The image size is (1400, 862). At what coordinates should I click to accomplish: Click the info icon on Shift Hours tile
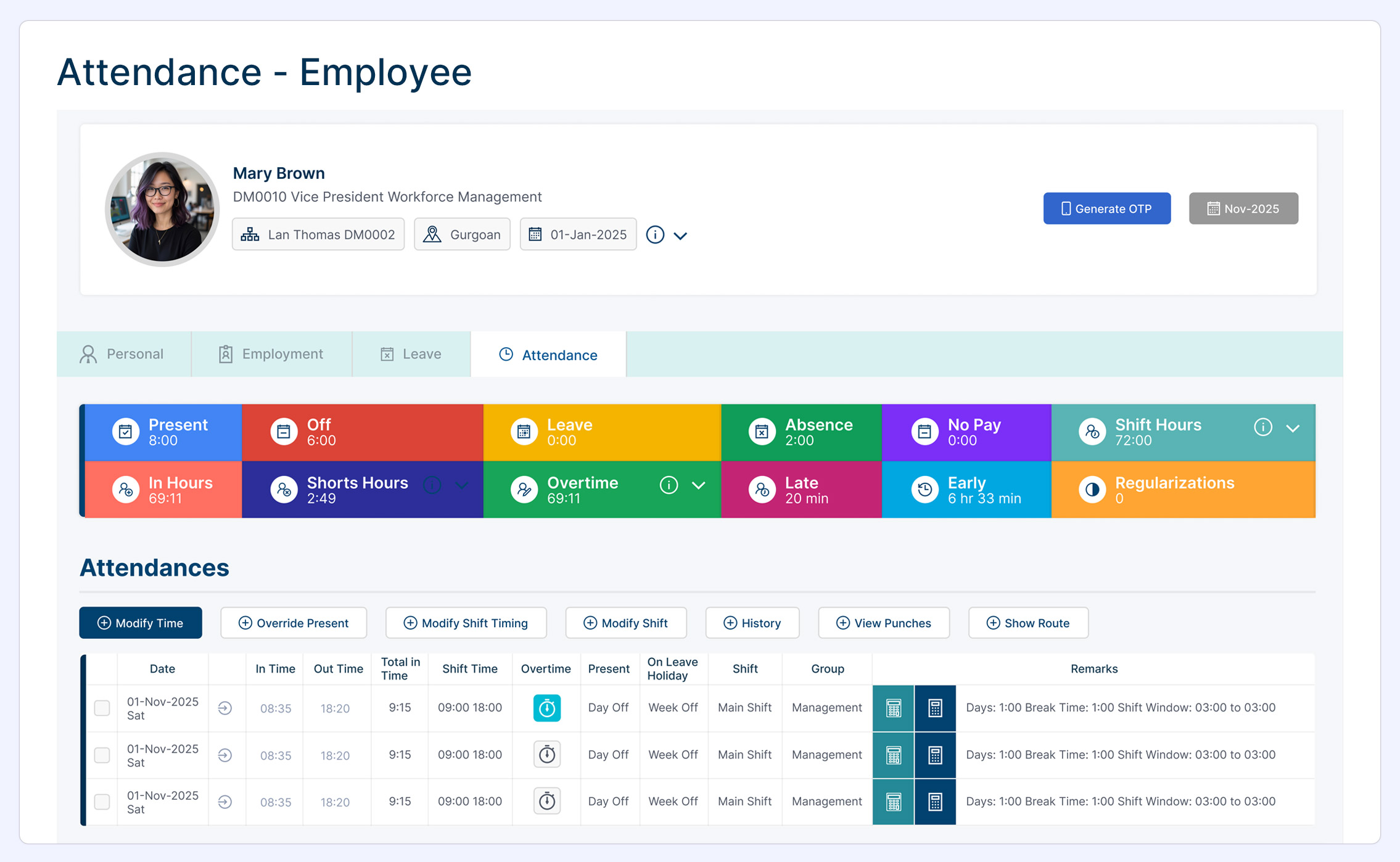[x=1262, y=427]
